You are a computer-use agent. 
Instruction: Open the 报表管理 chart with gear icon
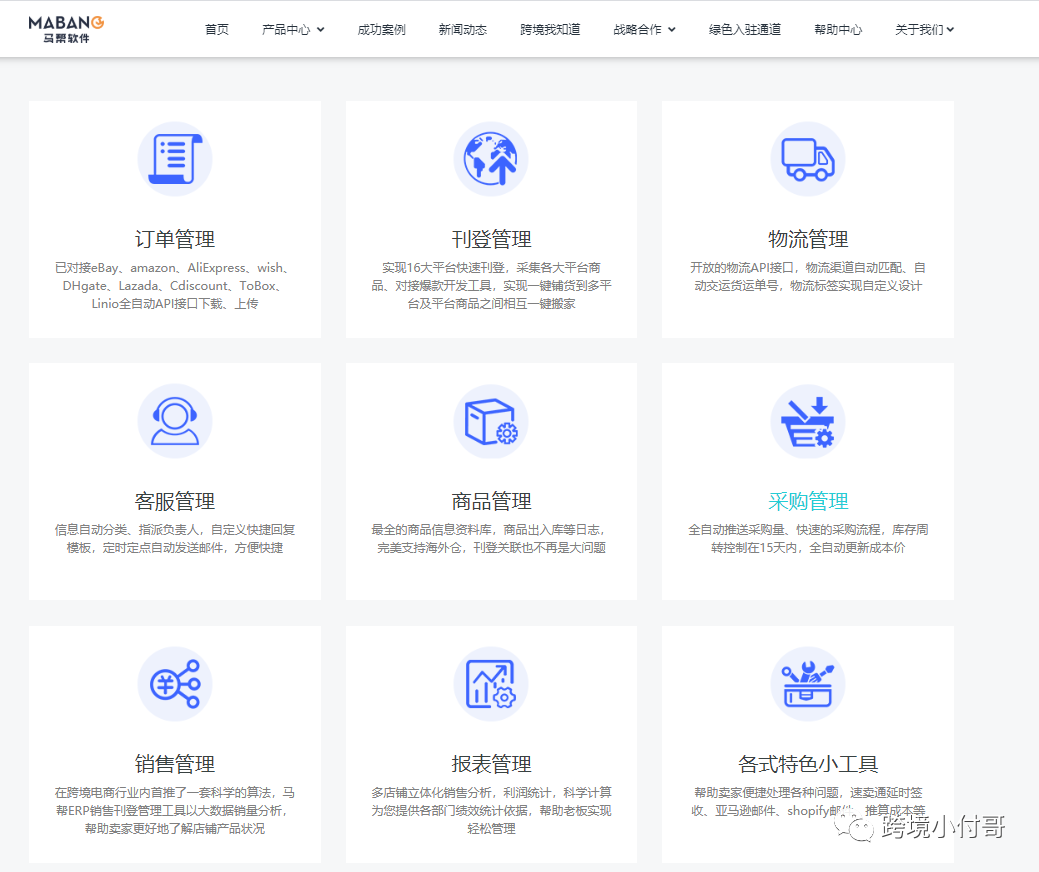(491, 684)
